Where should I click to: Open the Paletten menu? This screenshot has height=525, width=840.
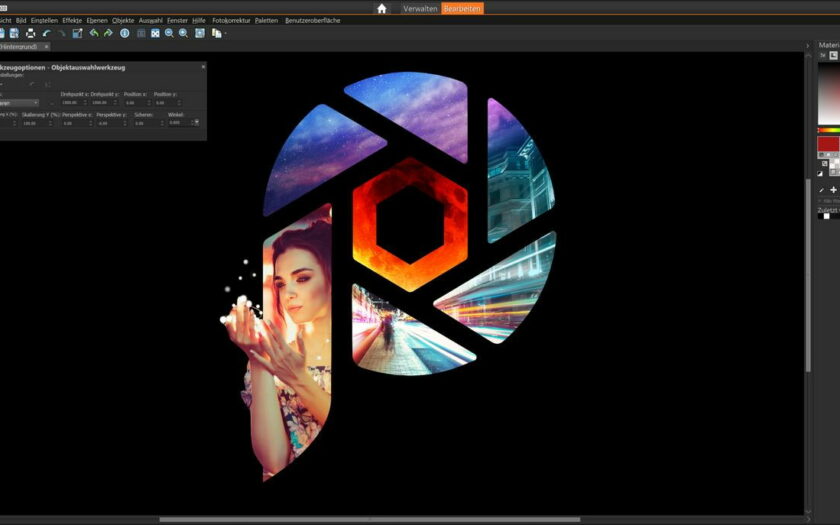(x=266, y=20)
